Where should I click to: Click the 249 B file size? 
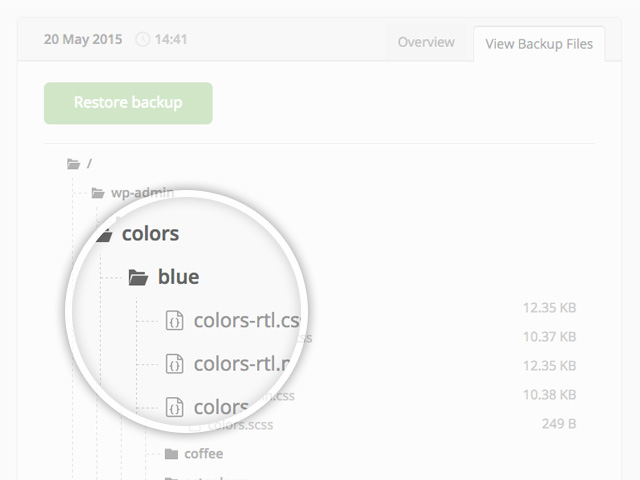click(x=558, y=424)
